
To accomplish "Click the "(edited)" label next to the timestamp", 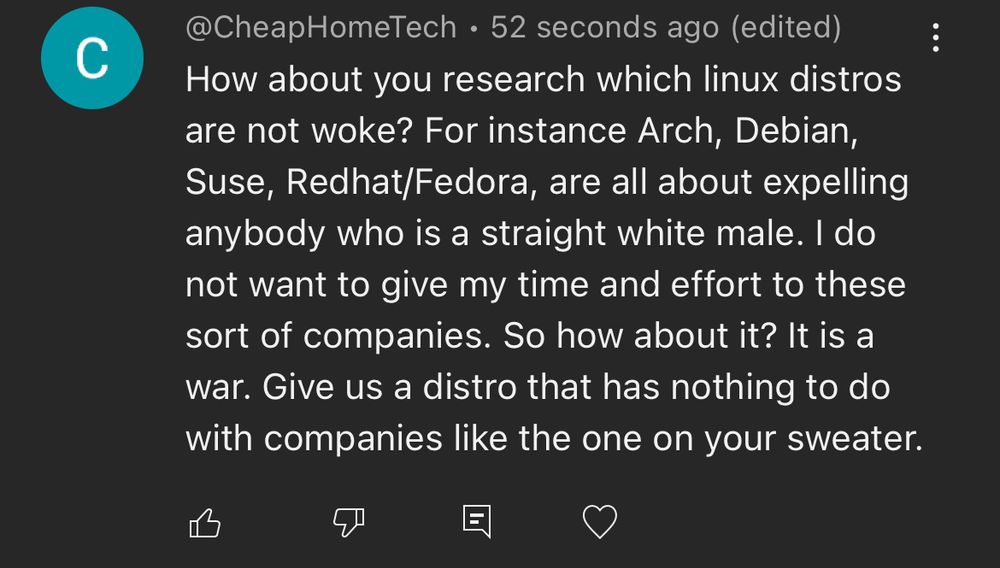I will [x=786, y=28].
